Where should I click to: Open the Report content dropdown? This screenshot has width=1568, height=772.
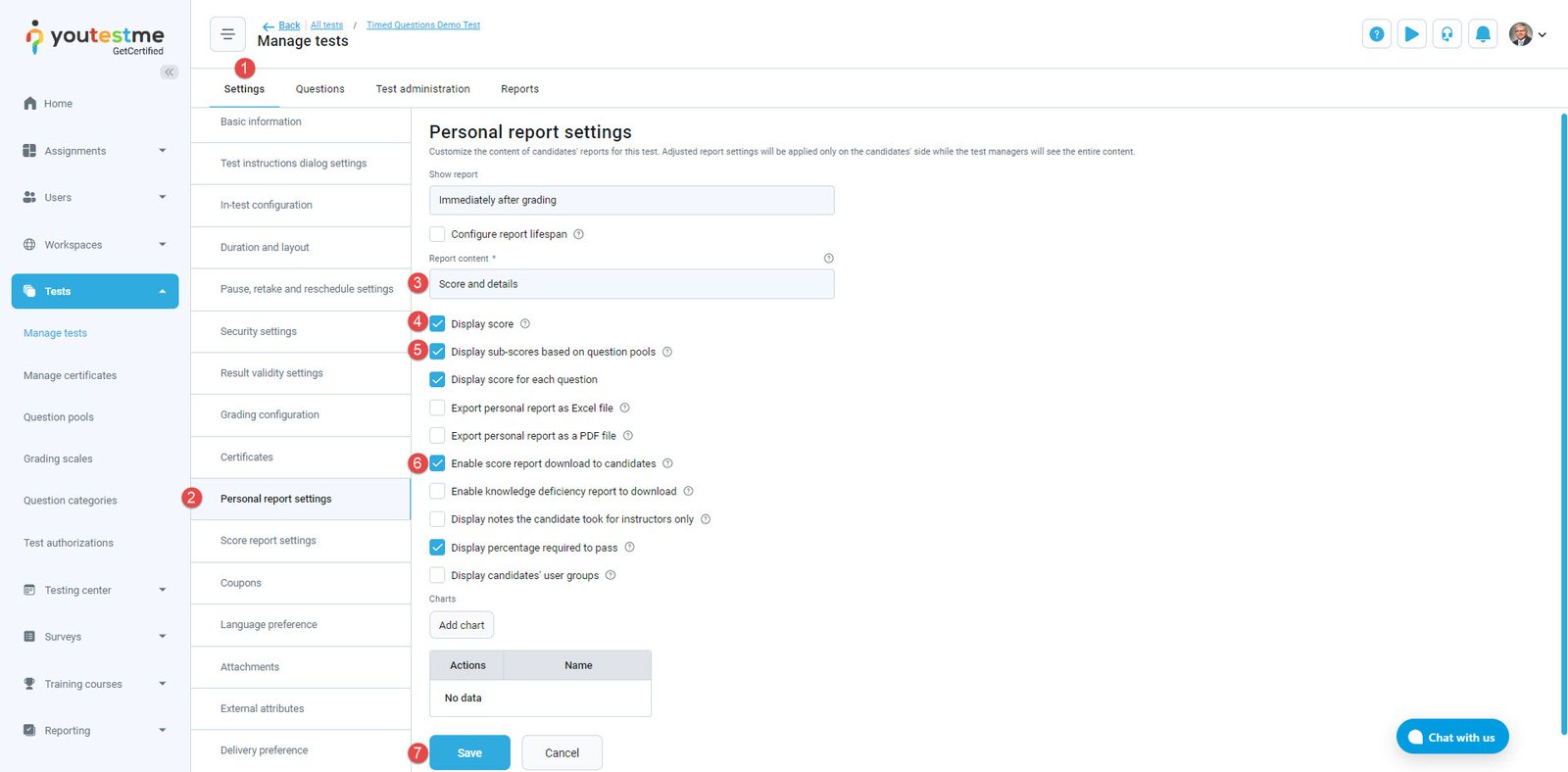tap(631, 284)
